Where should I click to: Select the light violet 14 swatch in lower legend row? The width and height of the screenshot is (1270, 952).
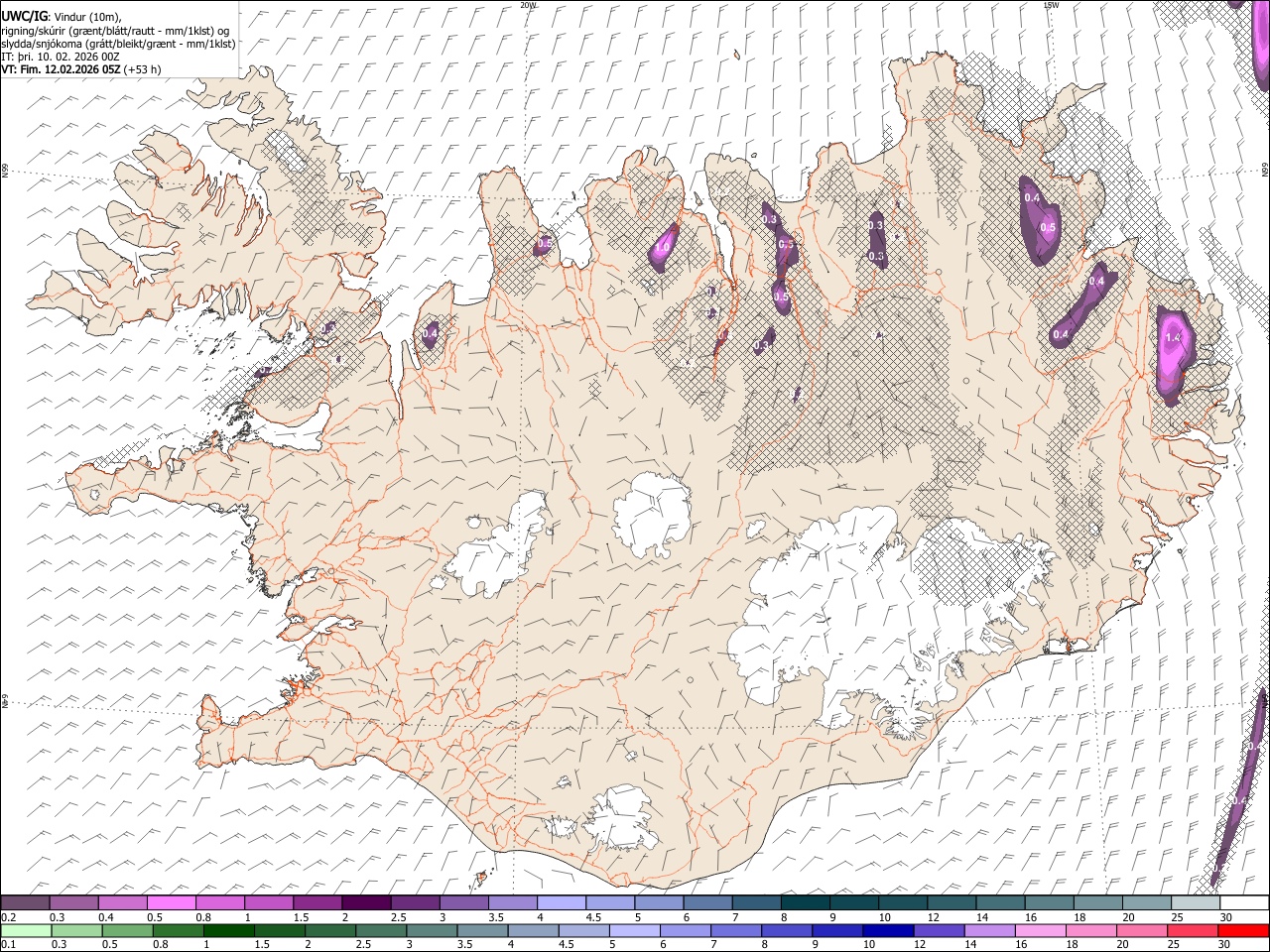point(990,930)
